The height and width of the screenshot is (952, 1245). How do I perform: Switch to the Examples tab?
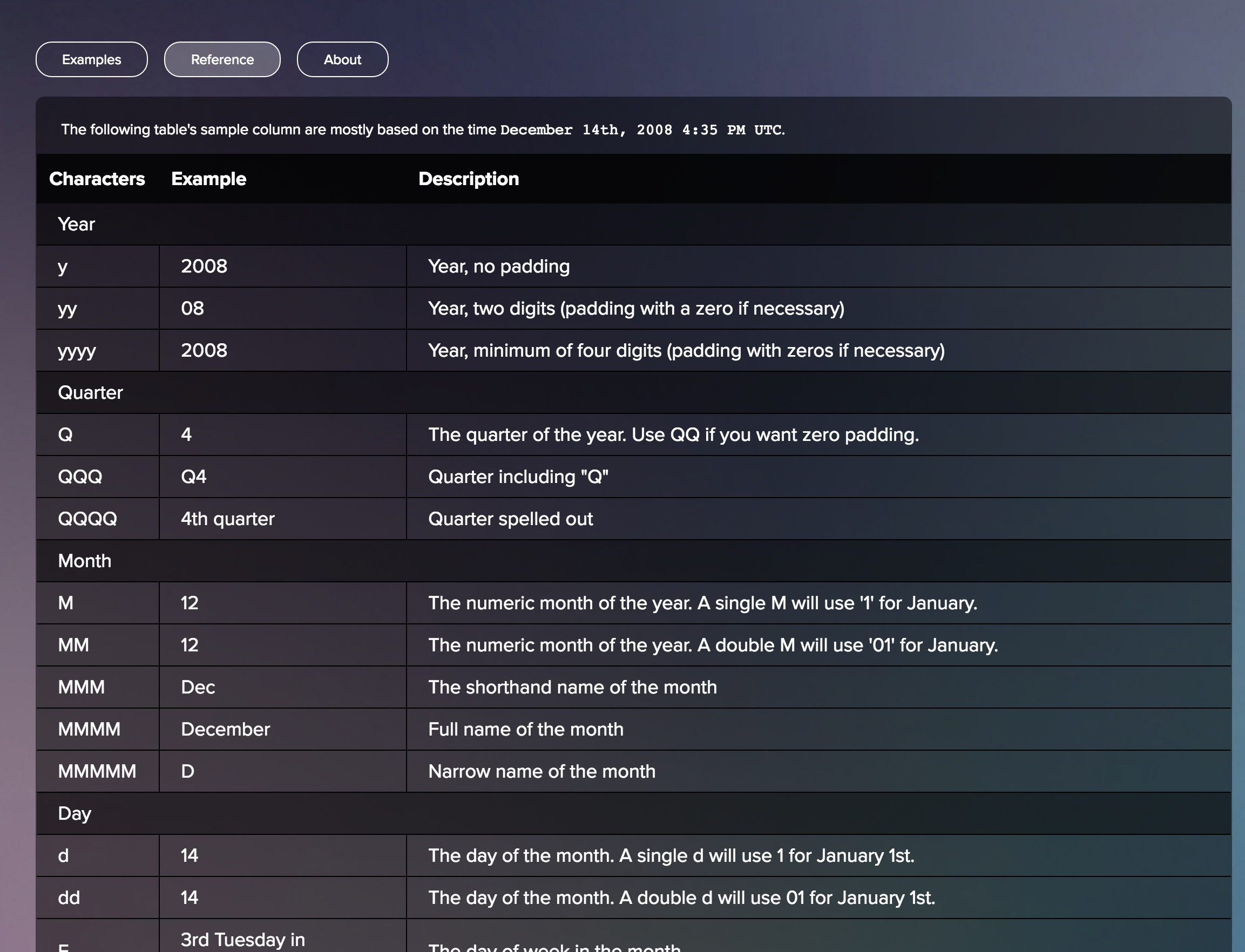click(91, 59)
